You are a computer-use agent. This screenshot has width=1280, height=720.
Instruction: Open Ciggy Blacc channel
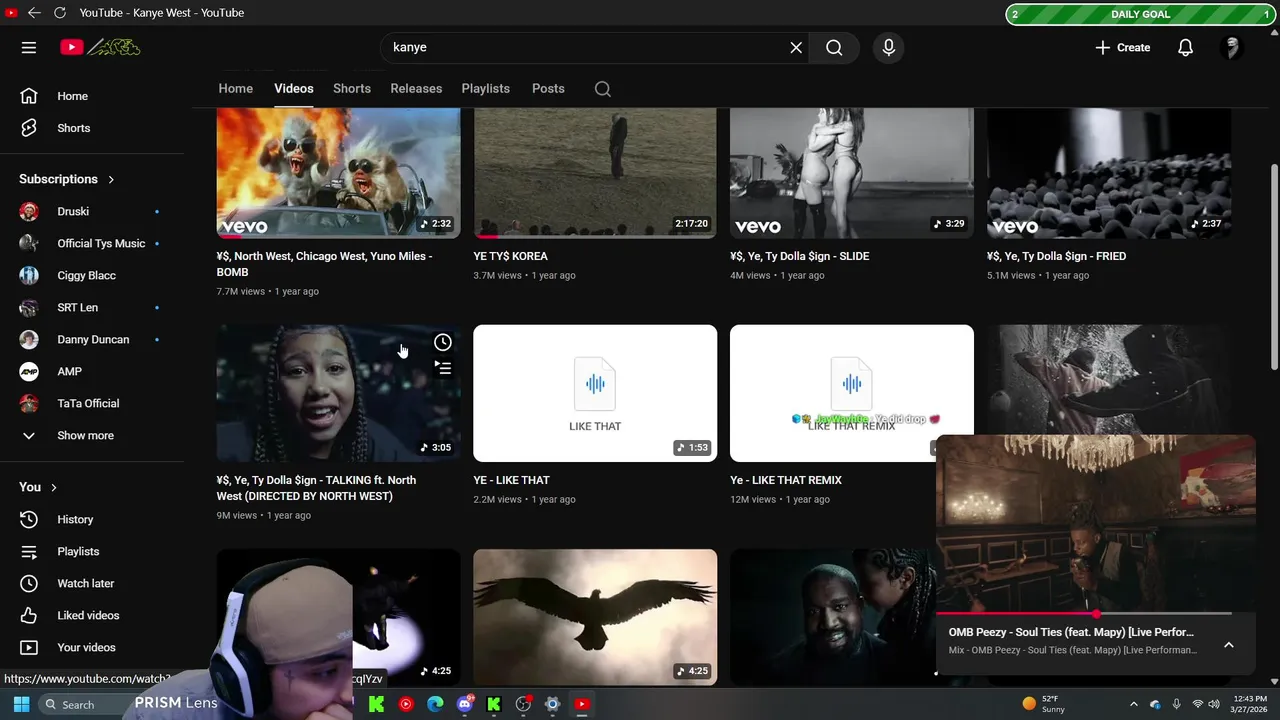(x=92, y=275)
